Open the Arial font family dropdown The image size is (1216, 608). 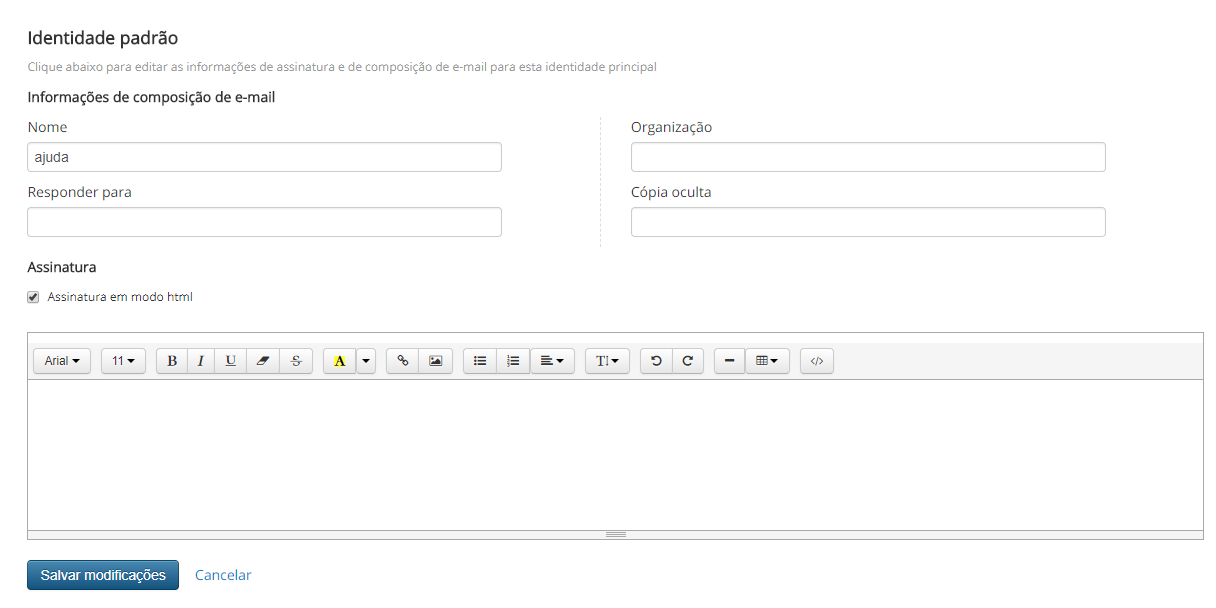(62, 361)
